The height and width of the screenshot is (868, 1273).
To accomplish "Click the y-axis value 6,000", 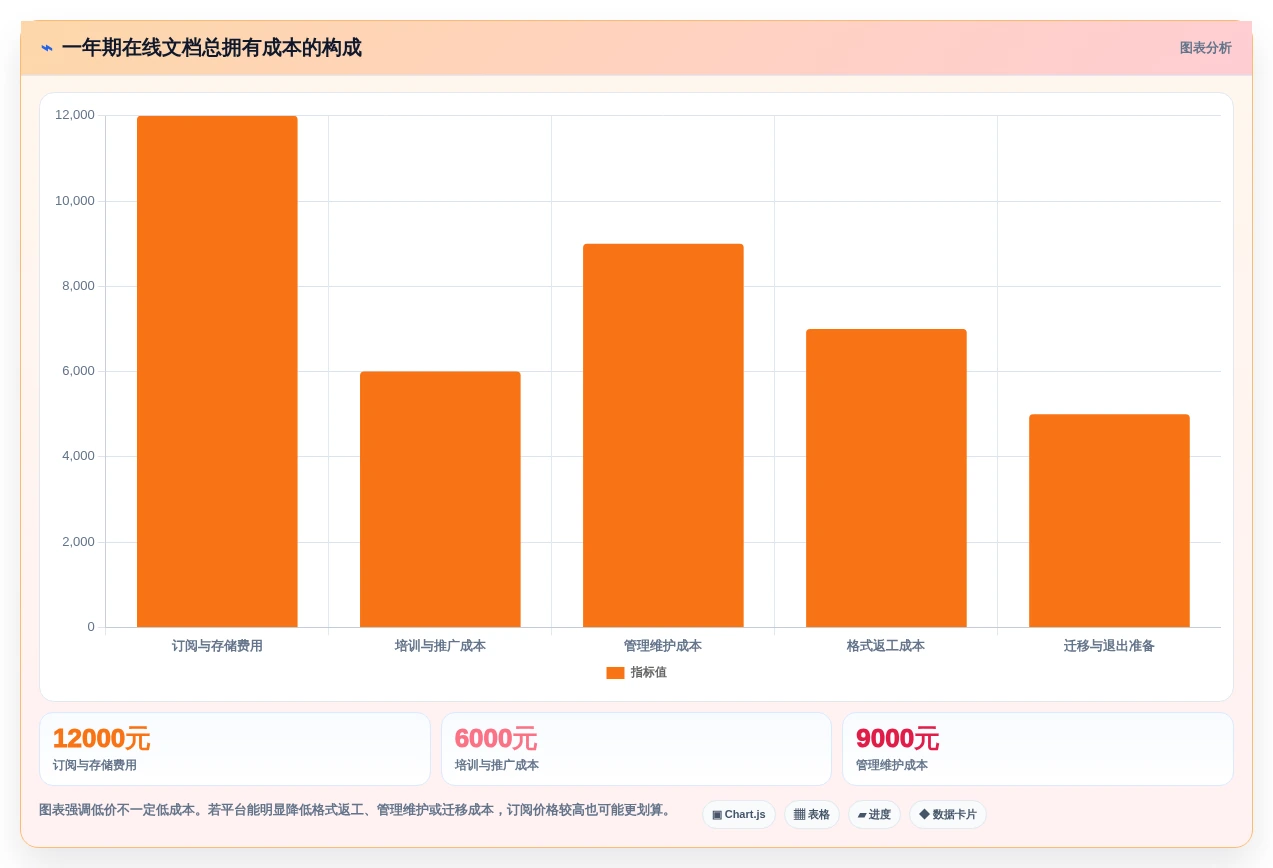I will point(78,371).
